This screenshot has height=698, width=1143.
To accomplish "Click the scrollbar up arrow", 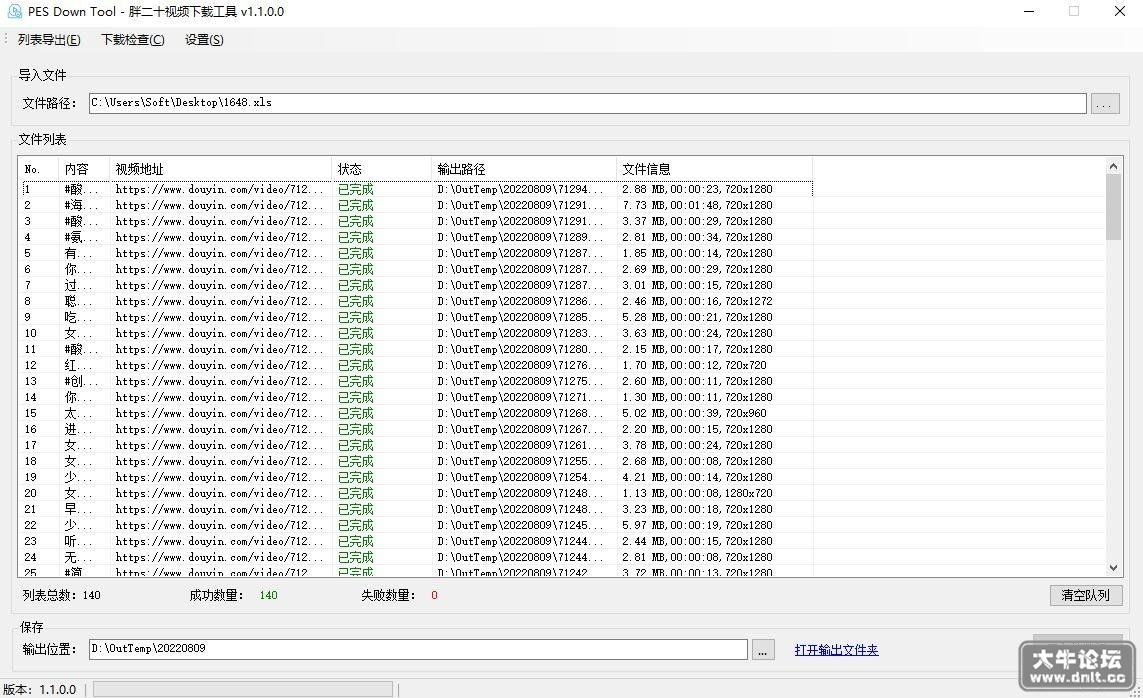I will click(x=1113, y=166).
